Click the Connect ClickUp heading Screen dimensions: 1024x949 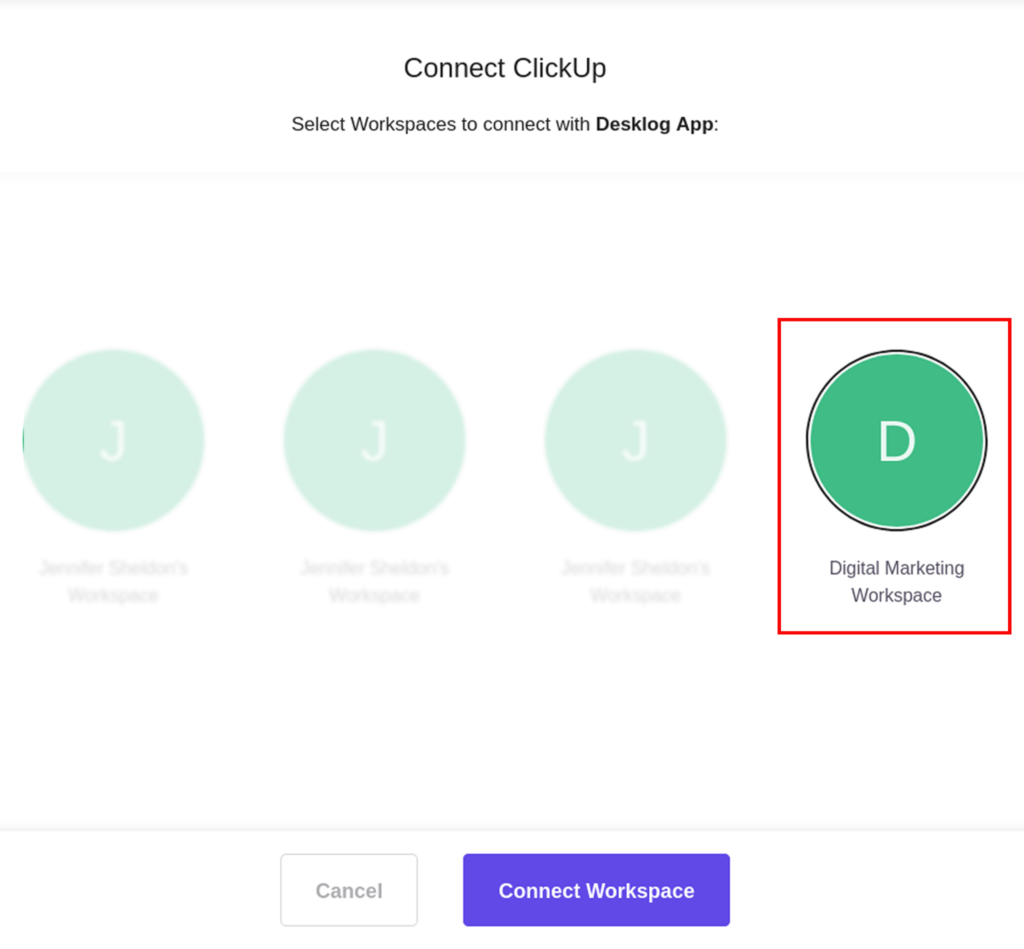click(x=505, y=68)
